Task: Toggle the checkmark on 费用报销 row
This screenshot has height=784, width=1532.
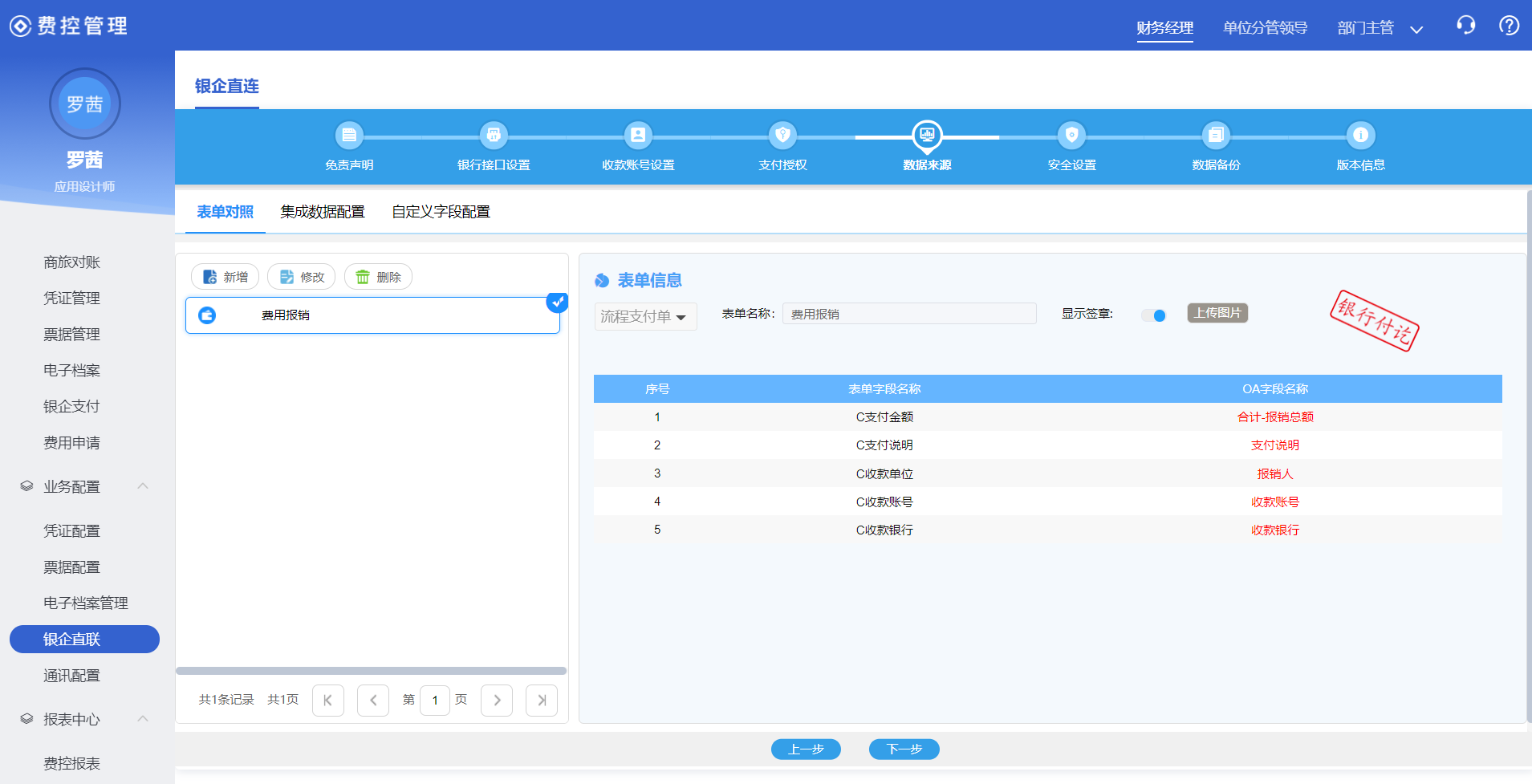Action: point(557,303)
